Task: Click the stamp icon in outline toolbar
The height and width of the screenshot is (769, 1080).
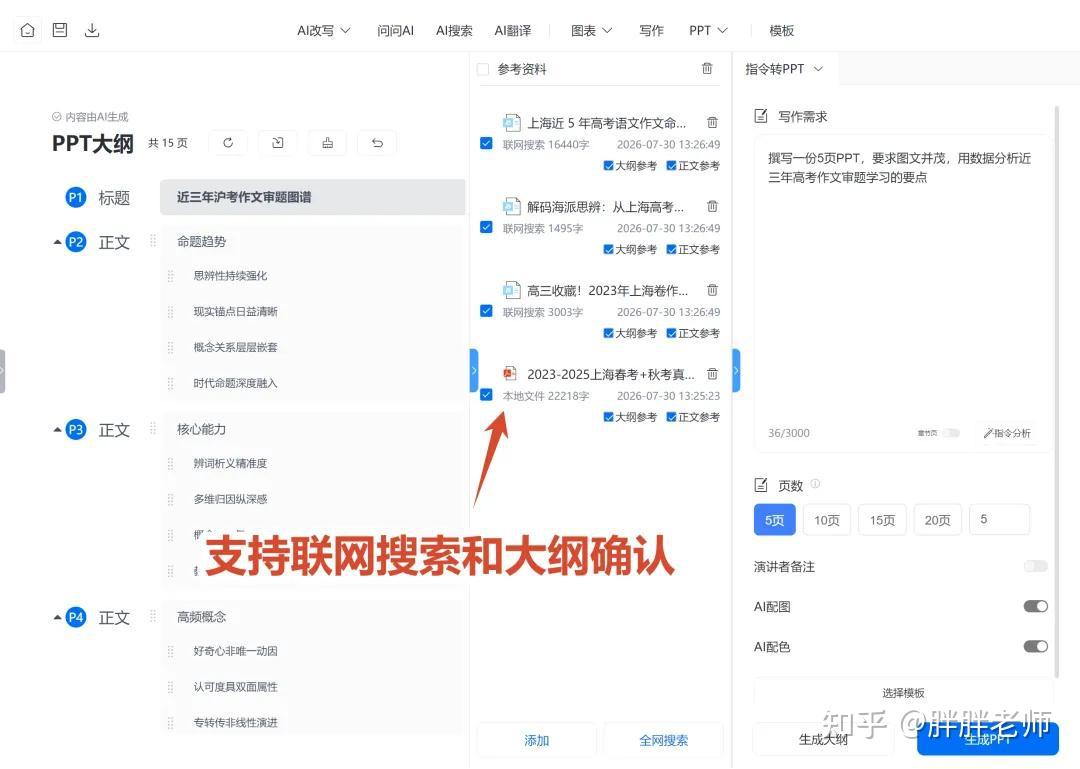Action: (327, 143)
